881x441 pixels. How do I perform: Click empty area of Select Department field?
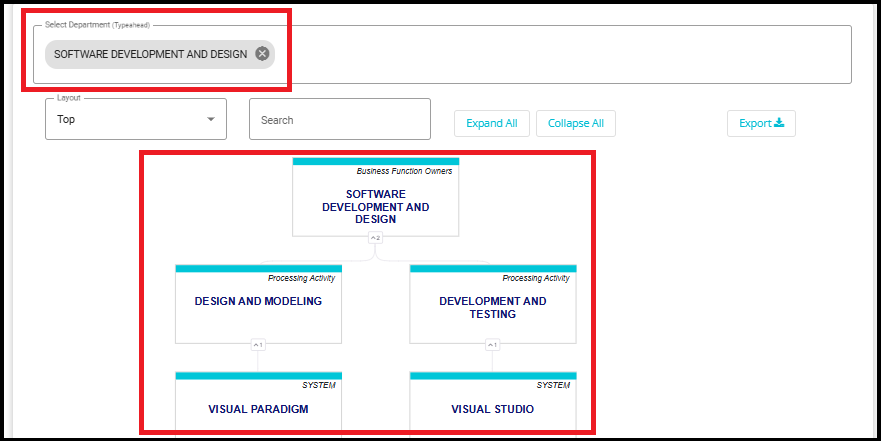[560, 55]
